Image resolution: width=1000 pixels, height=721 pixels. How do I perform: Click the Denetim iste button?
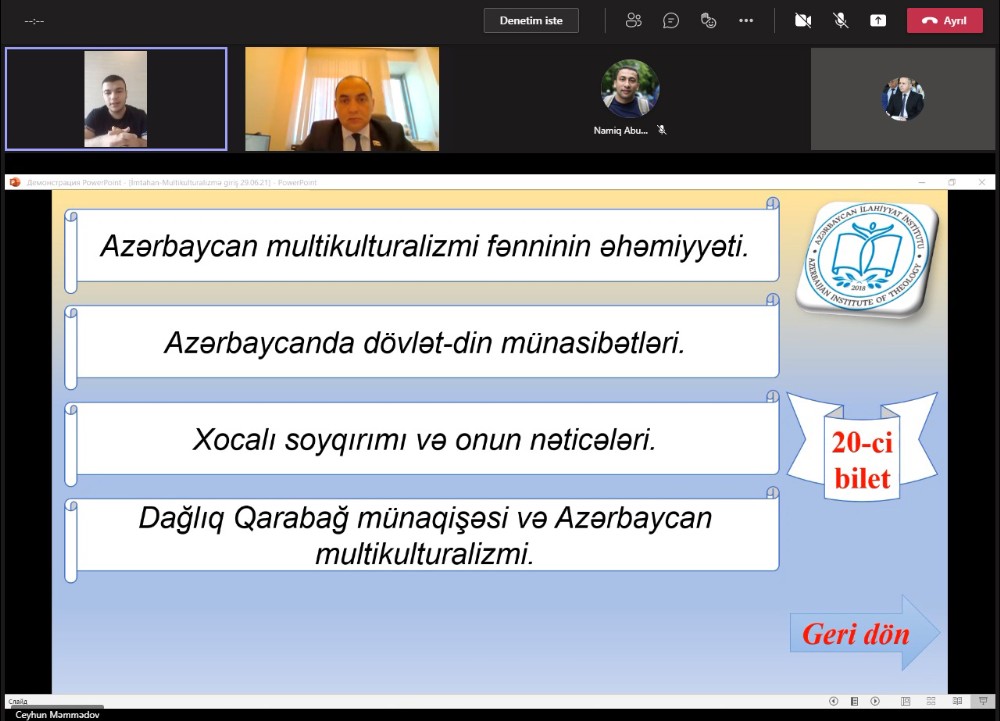[x=531, y=20]
